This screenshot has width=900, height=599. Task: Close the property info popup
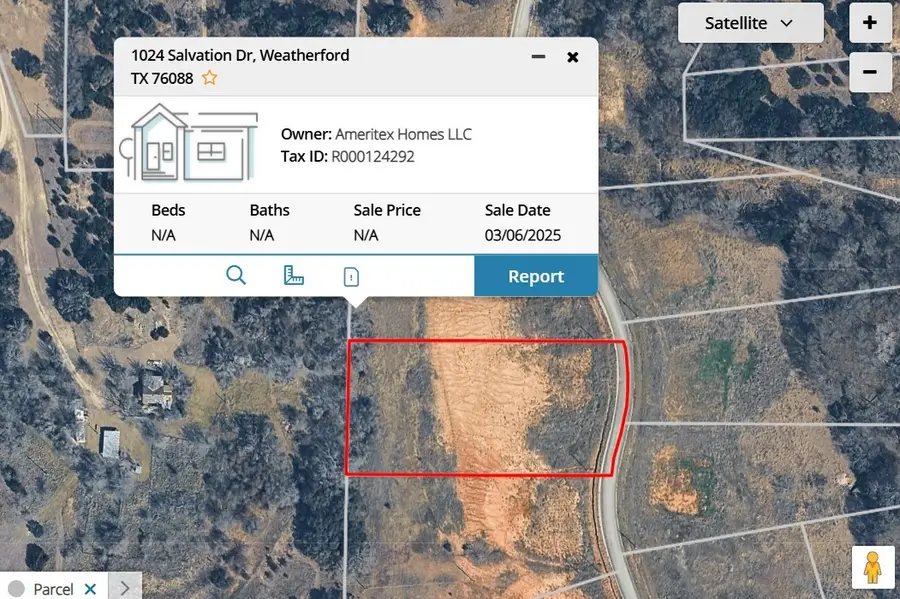point(573,57)
